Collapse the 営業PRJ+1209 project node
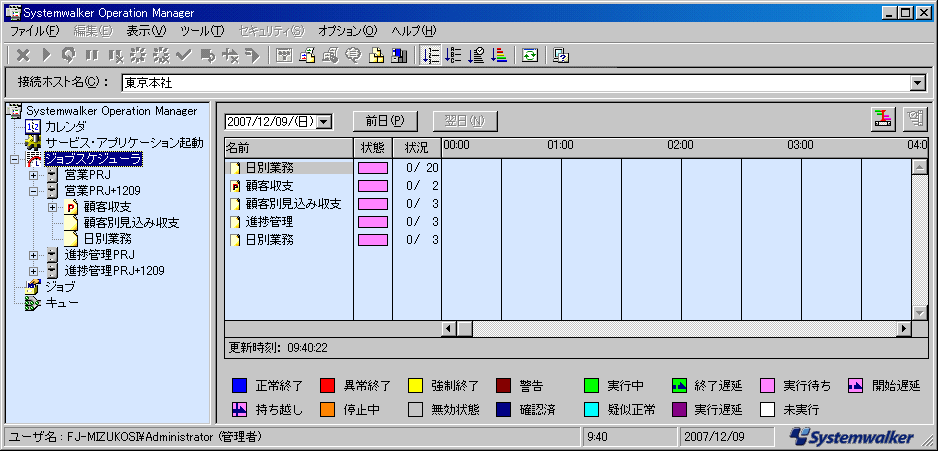Image resolution: width=938 pixels, height=451 pixels. pyautogui.click(x=34, y=191)
